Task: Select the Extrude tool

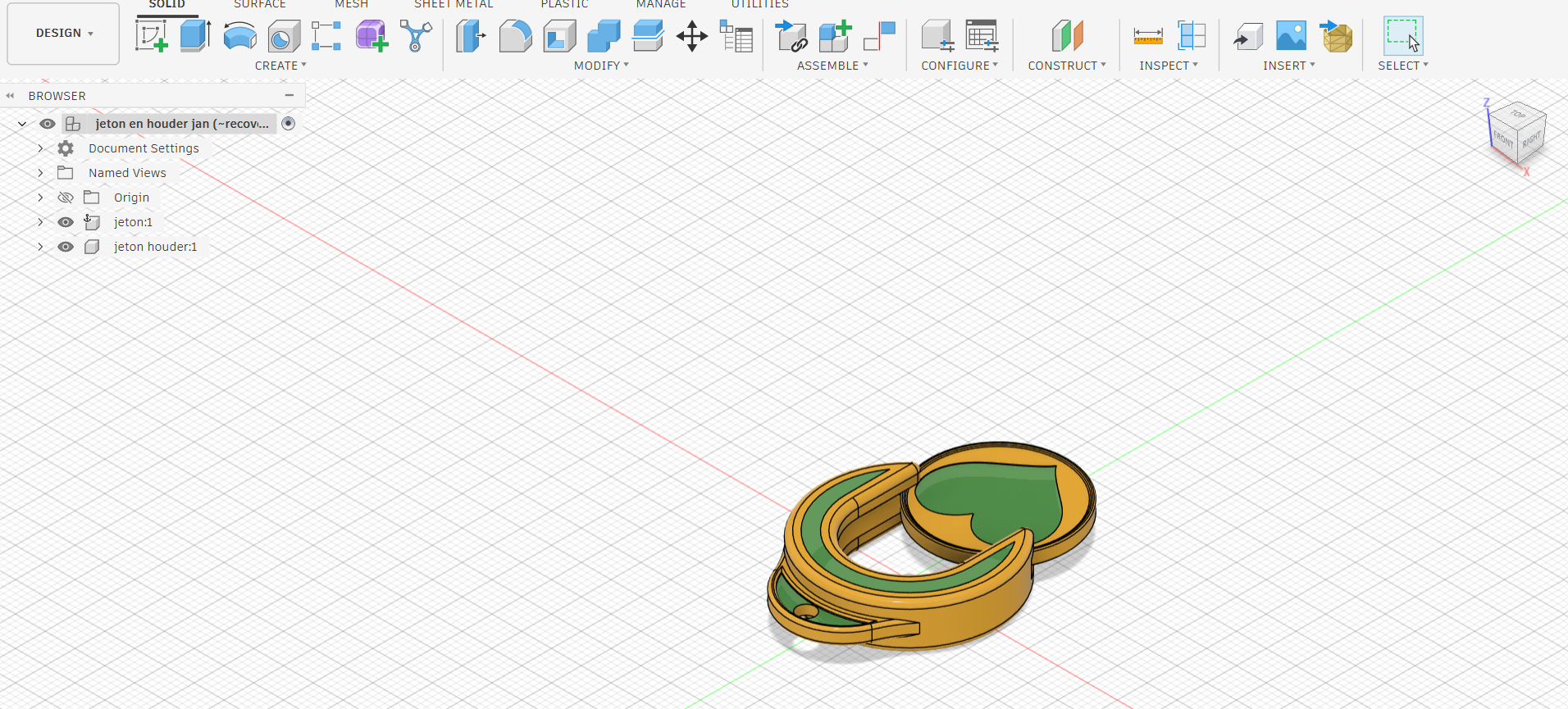Action: tap(195, 37)
